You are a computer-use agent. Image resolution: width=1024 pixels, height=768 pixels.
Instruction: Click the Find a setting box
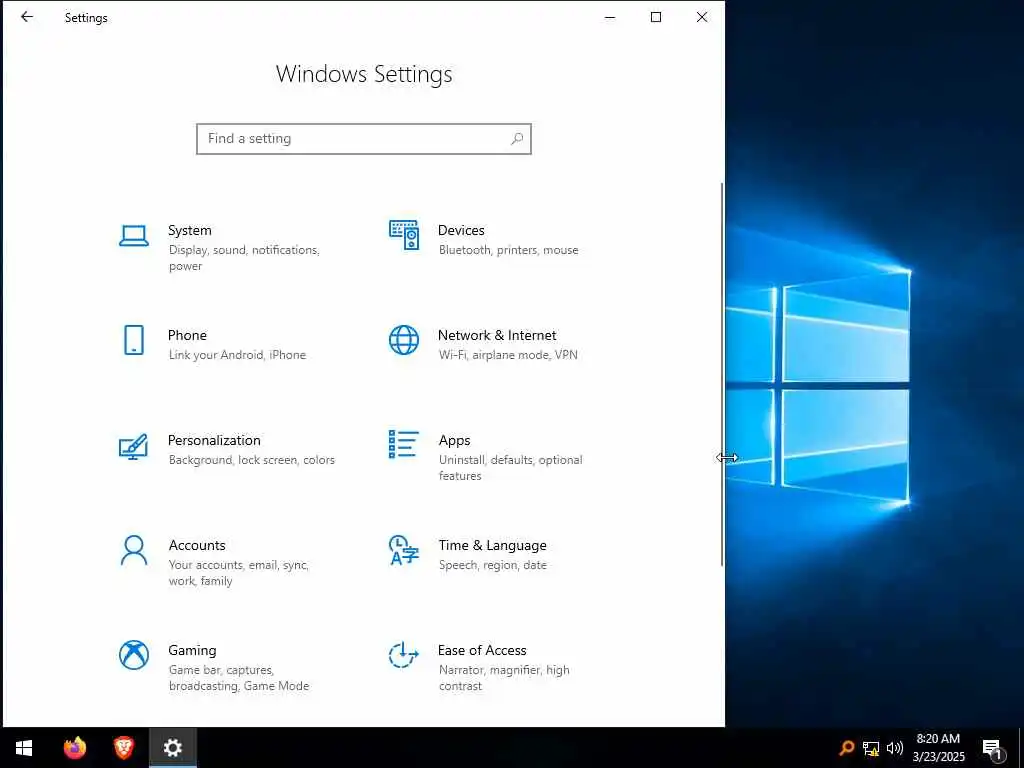364,138
